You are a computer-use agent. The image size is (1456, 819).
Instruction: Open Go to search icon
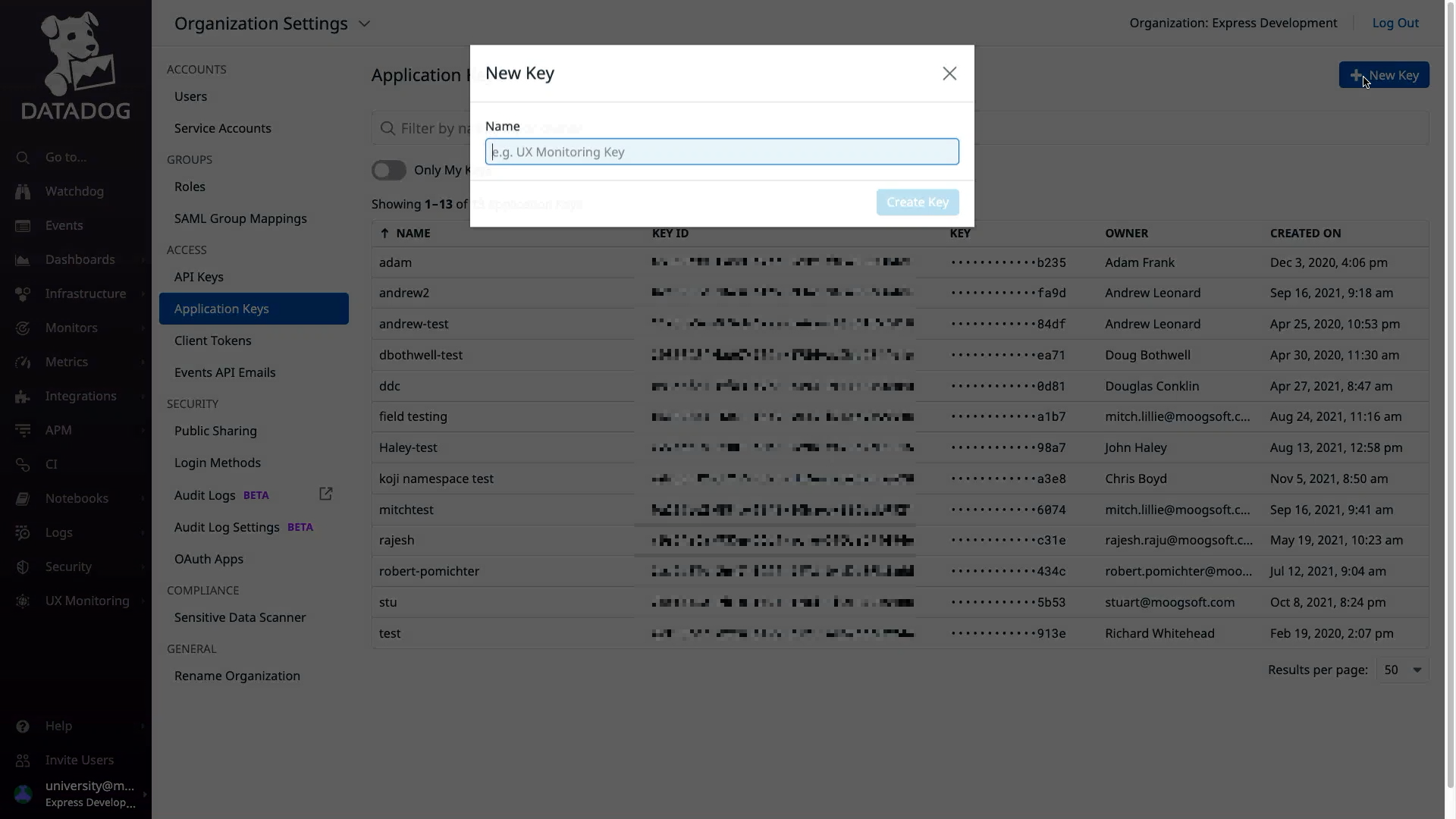(x=23, y=158)
